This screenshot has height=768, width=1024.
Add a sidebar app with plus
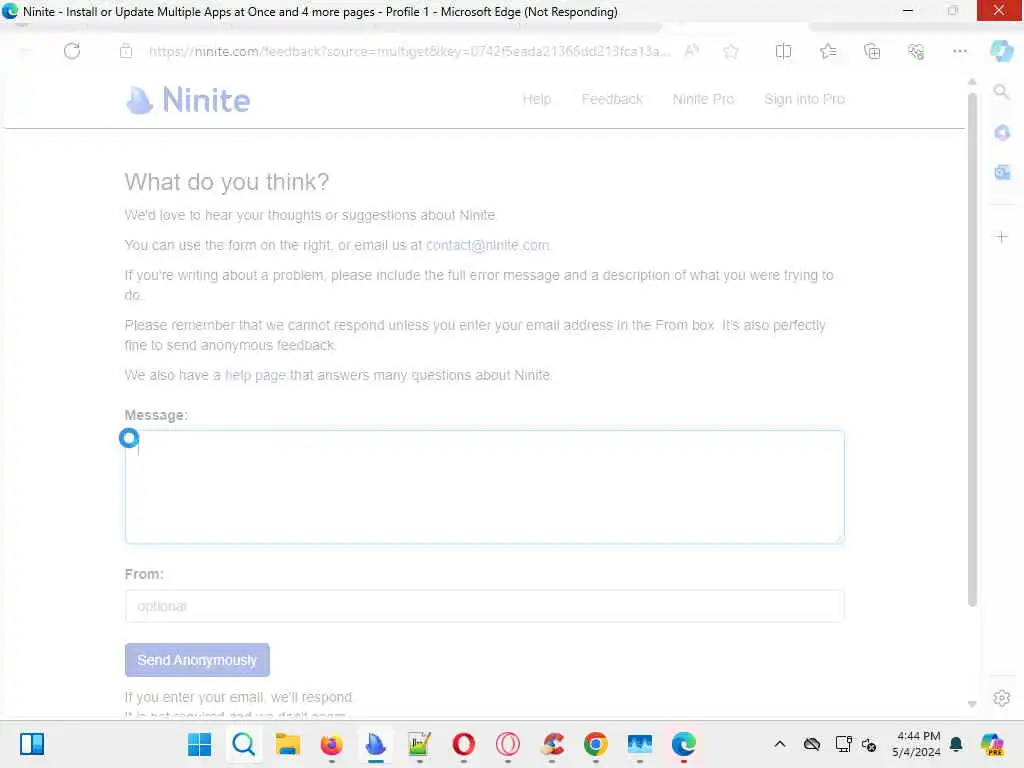pos(1001,236)
